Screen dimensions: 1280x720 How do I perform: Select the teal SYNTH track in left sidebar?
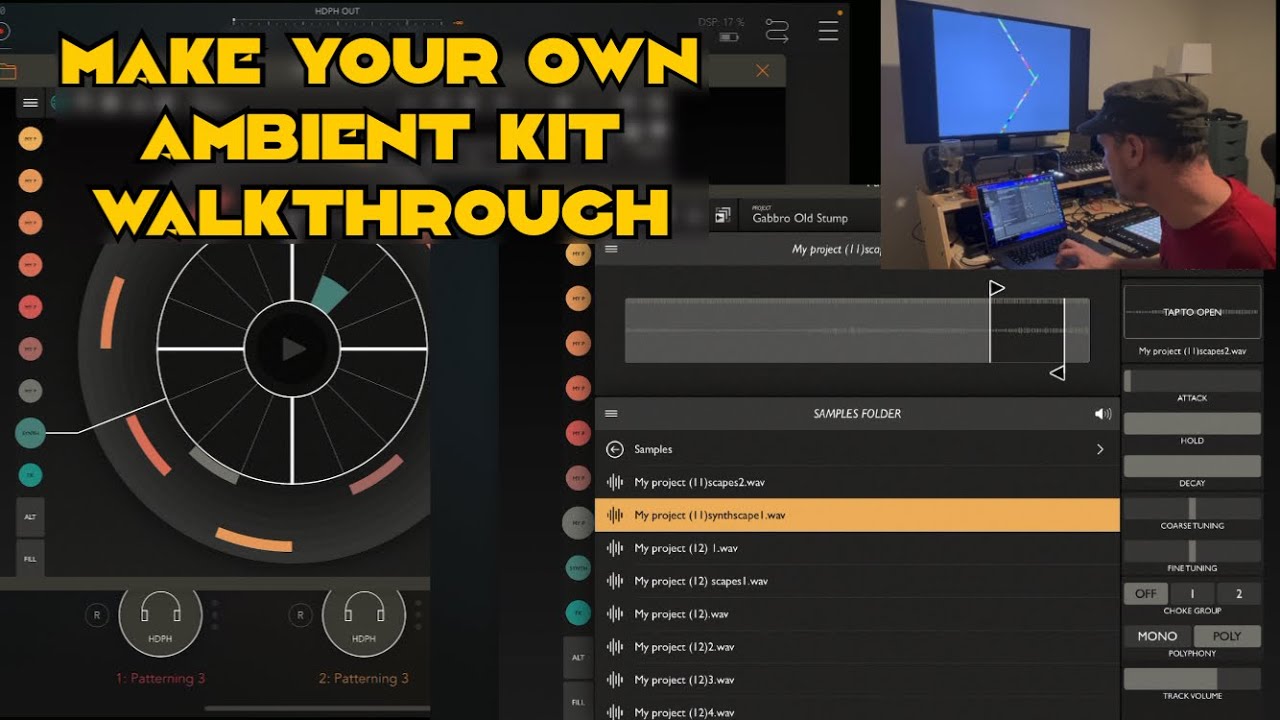pyautogui.click(x=30, y=433)
